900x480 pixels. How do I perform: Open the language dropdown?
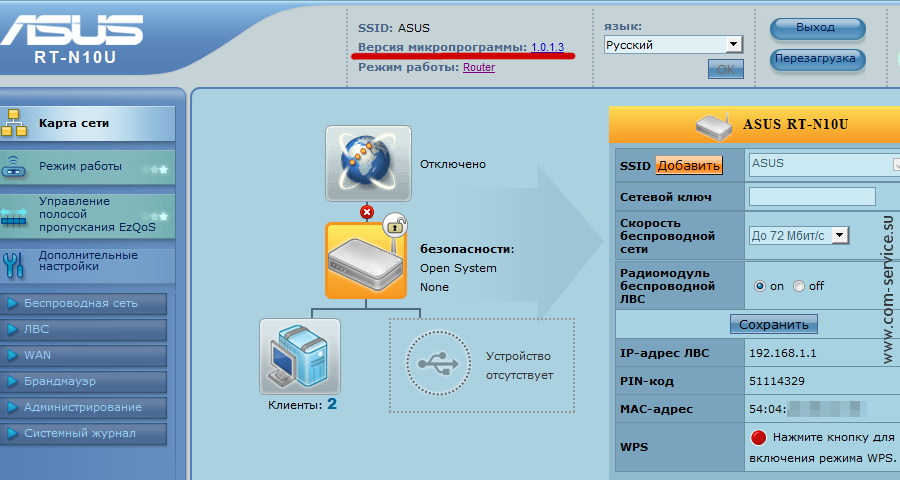[x=673, y=45]
